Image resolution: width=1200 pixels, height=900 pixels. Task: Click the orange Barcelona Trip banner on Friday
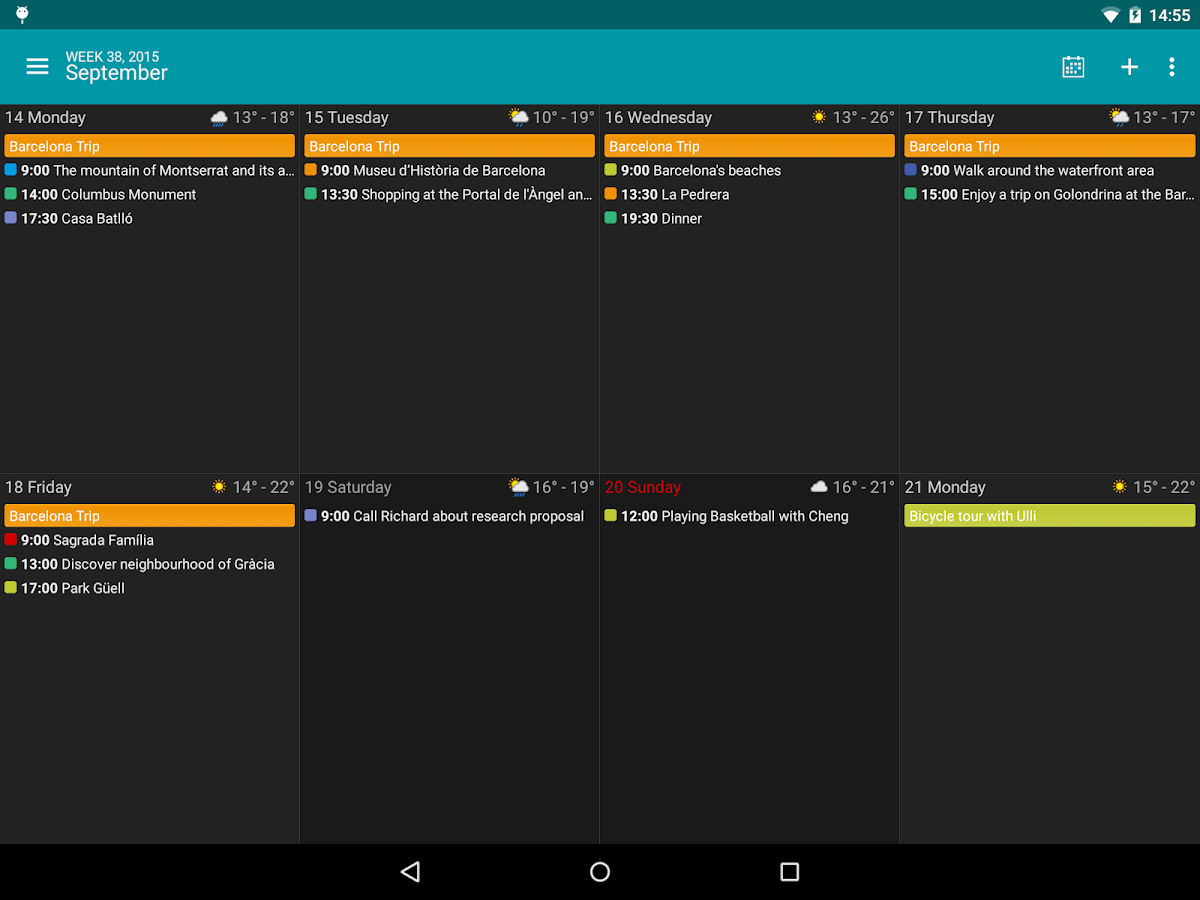tap(149, 515)
